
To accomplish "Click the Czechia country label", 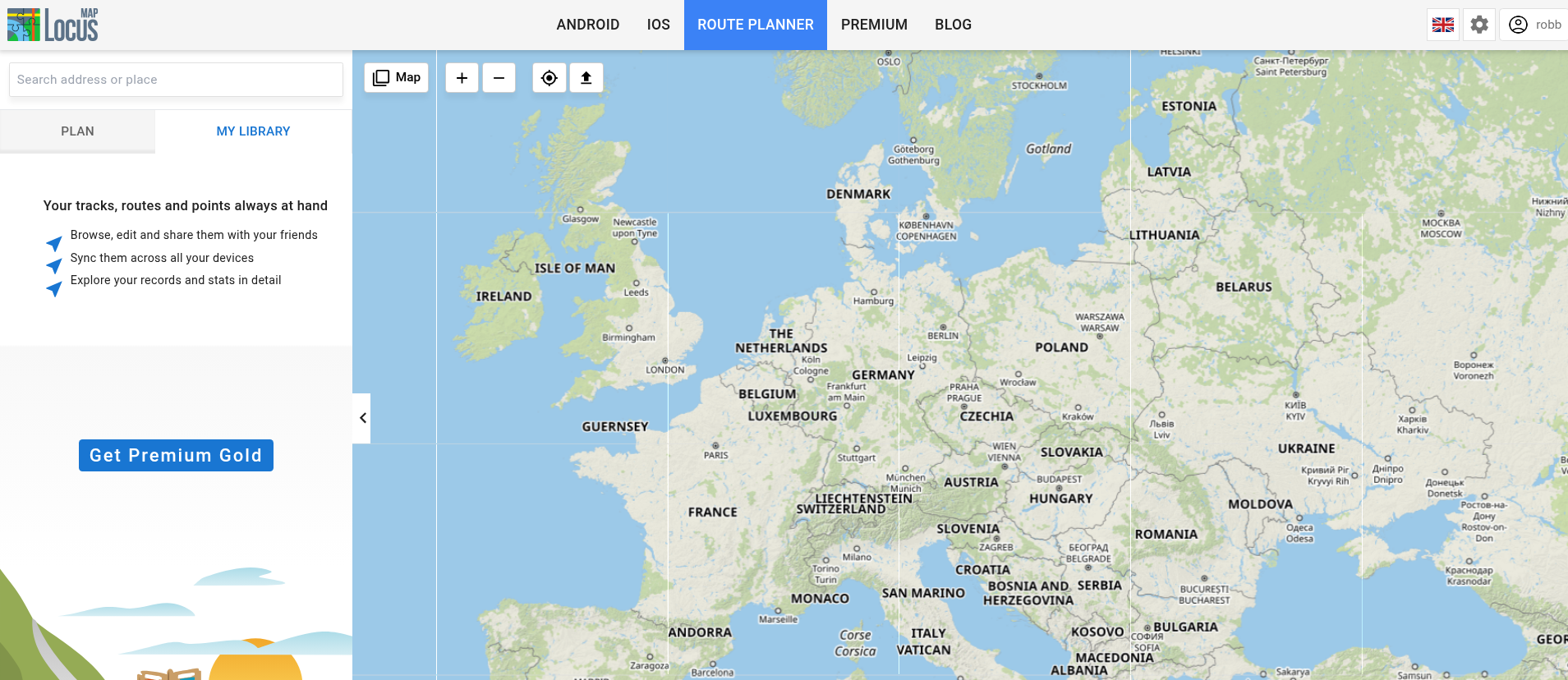I will click(986, 416).
